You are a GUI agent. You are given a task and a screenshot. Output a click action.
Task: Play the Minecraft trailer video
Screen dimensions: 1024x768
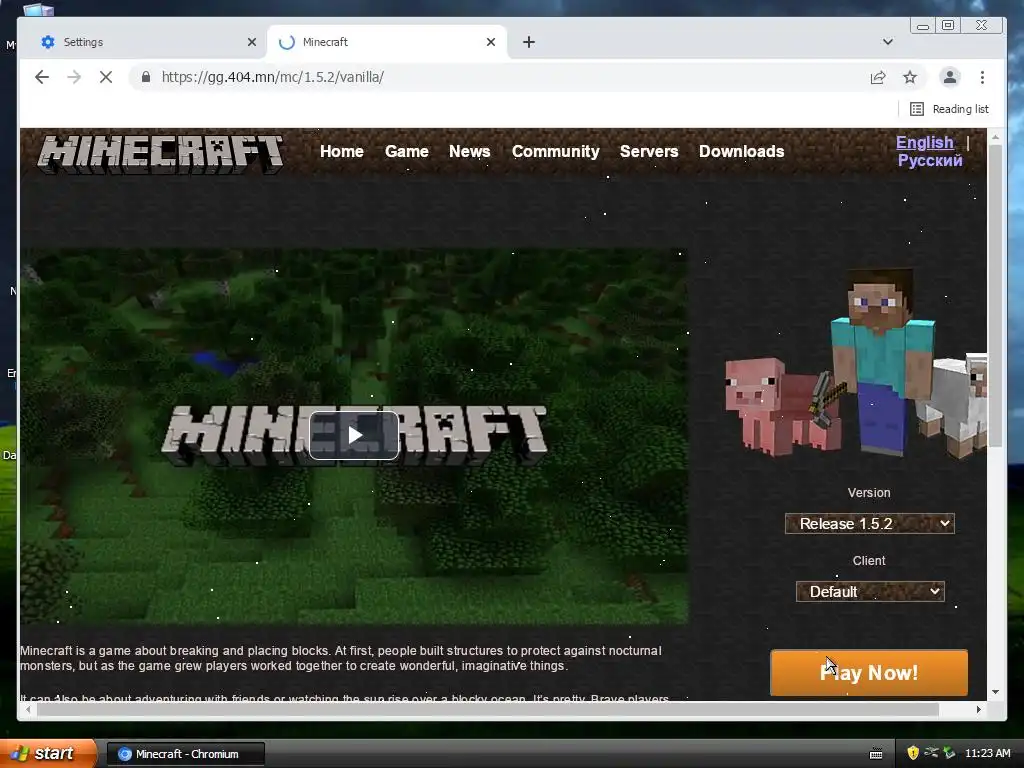point(354,436)
